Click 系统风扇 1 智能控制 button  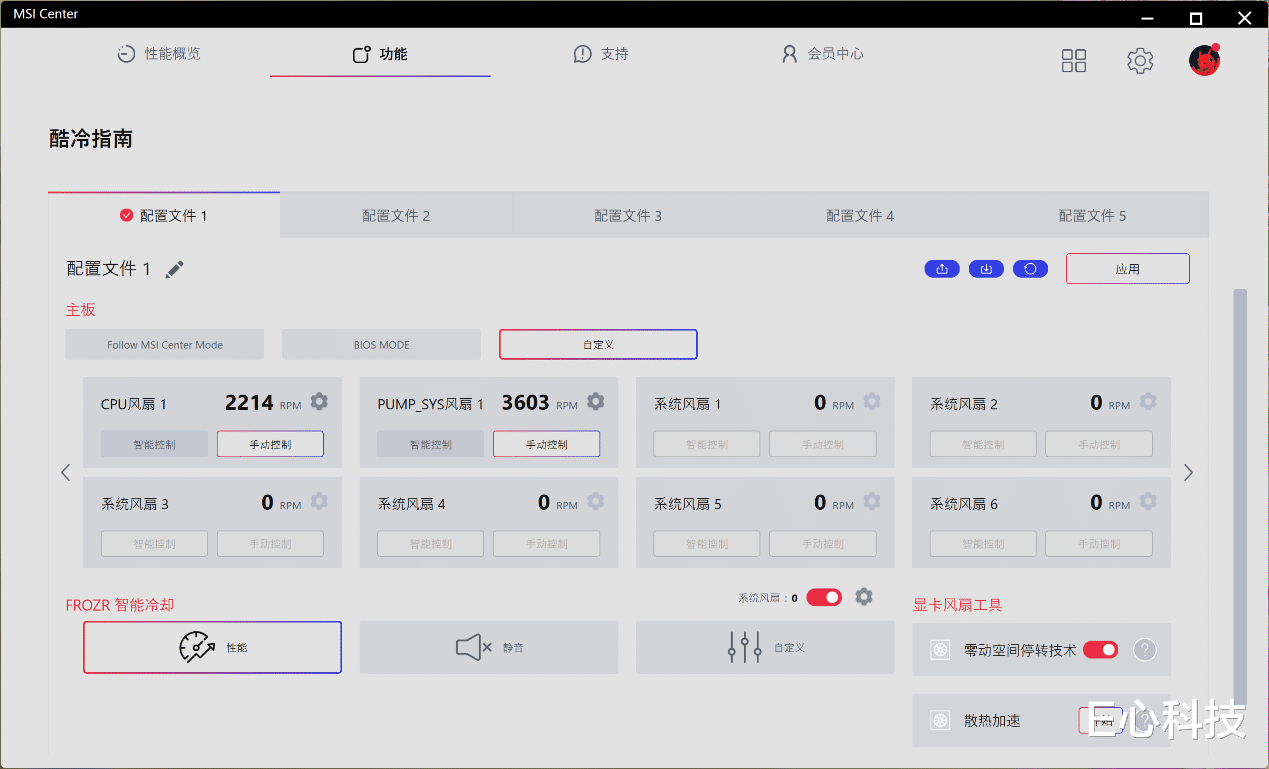pos(707,444)
